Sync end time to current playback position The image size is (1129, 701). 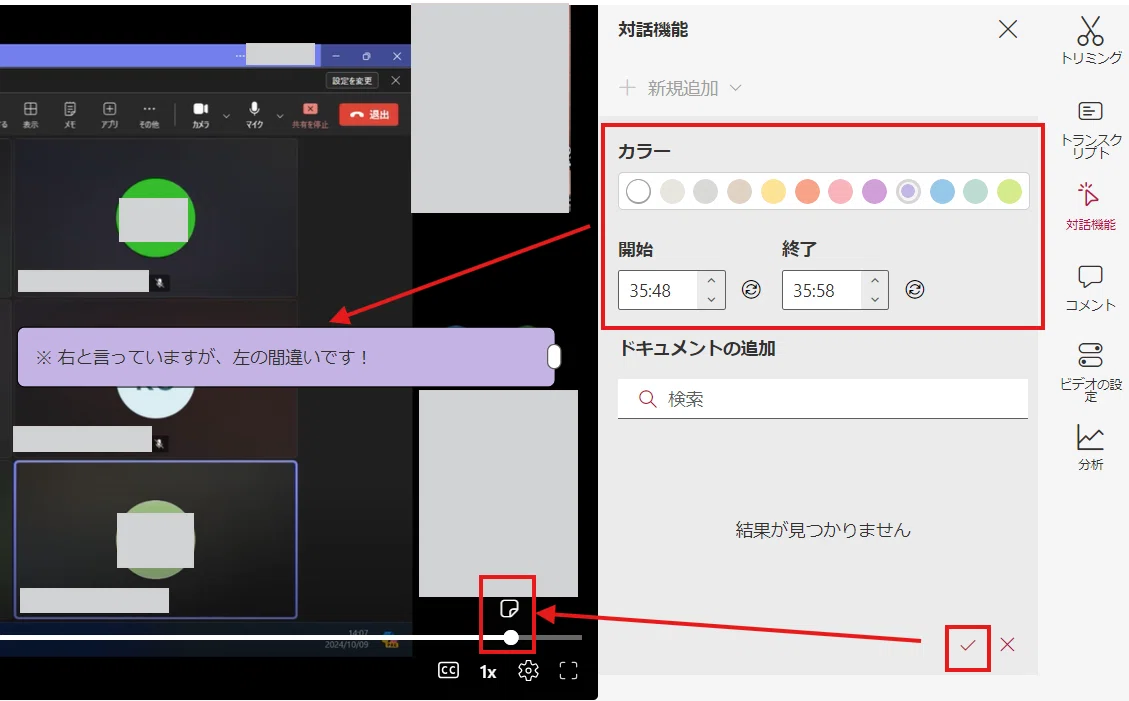(914, 289)
